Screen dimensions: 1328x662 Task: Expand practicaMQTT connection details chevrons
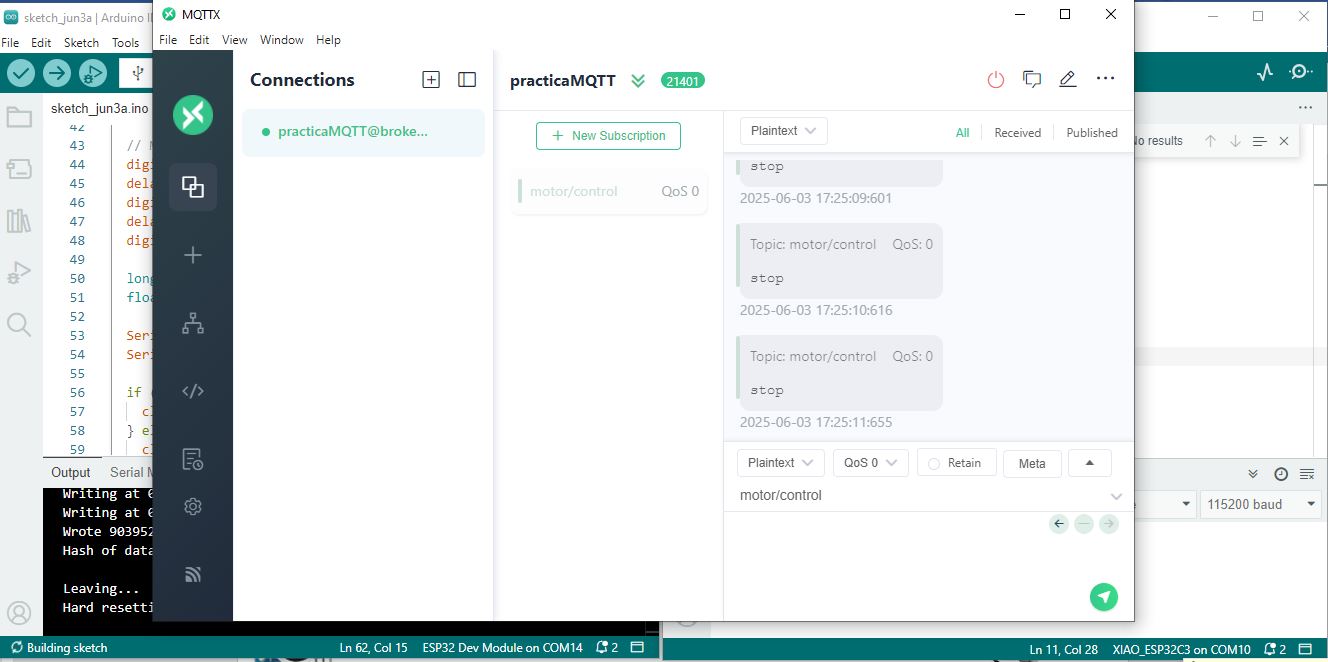tap(638, 81)
